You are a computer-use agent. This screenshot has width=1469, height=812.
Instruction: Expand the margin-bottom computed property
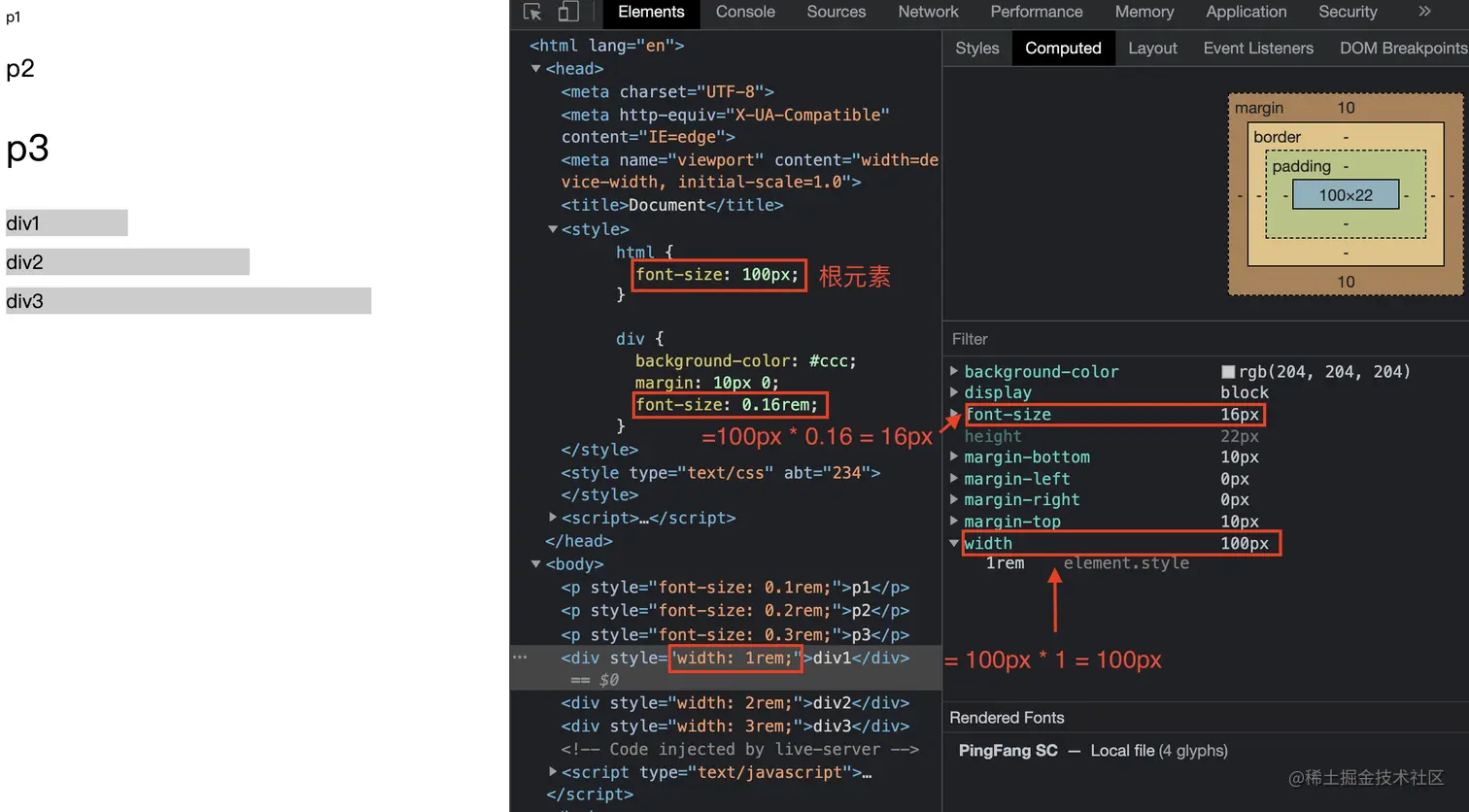coord(954,457)
